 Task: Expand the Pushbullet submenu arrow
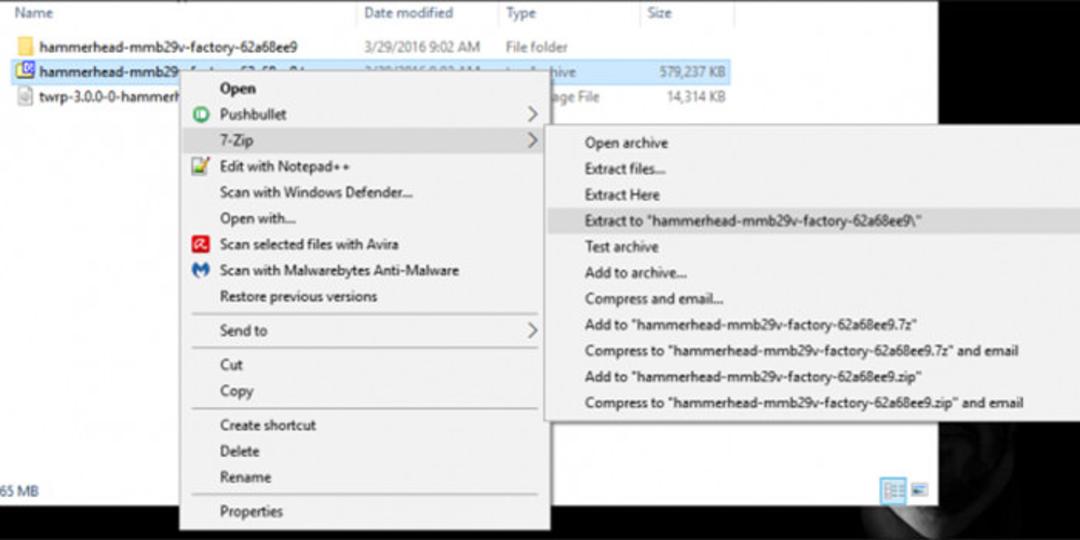[x=532, y=114]
